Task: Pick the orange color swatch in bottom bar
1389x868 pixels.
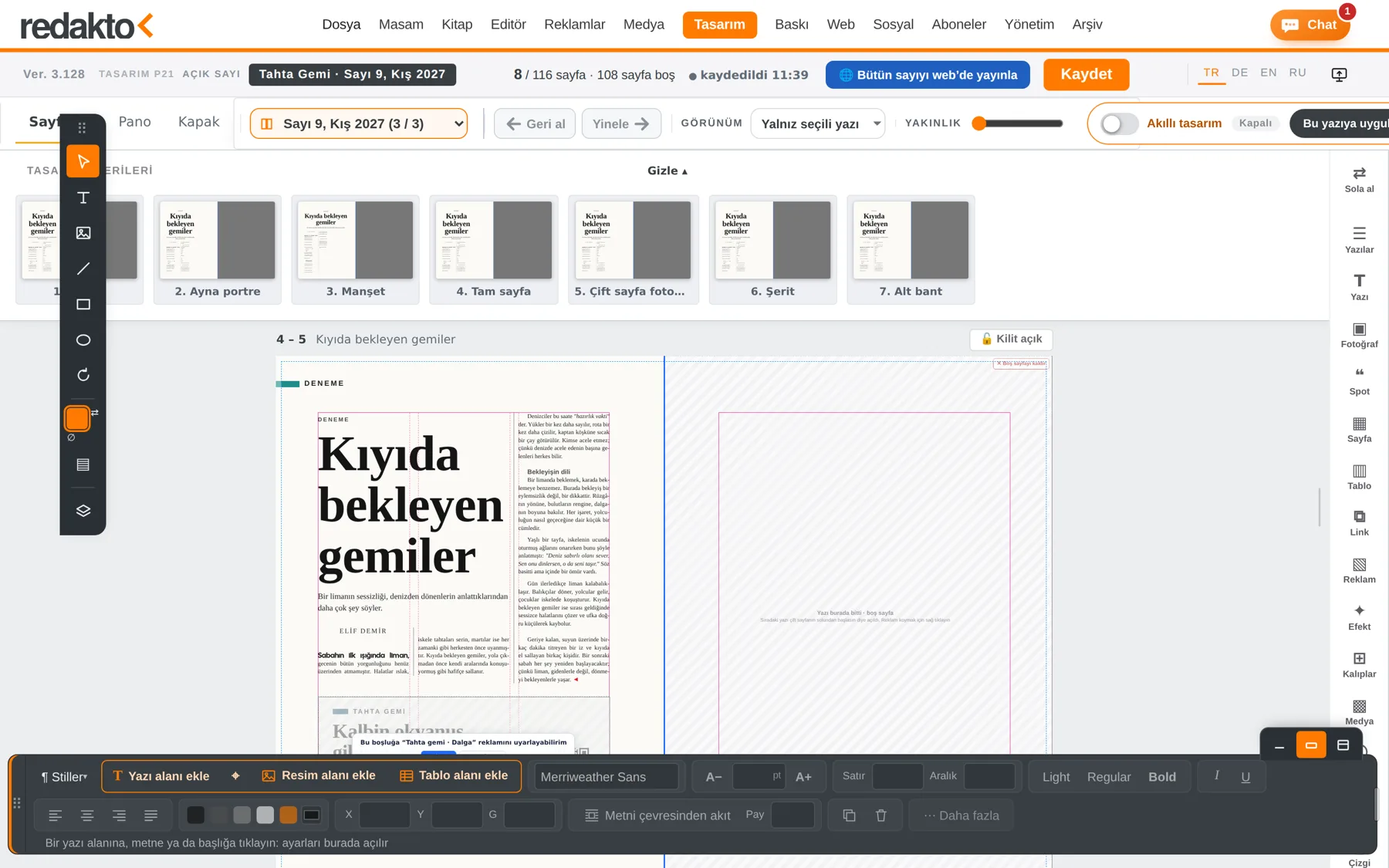Action: [288, 815]
